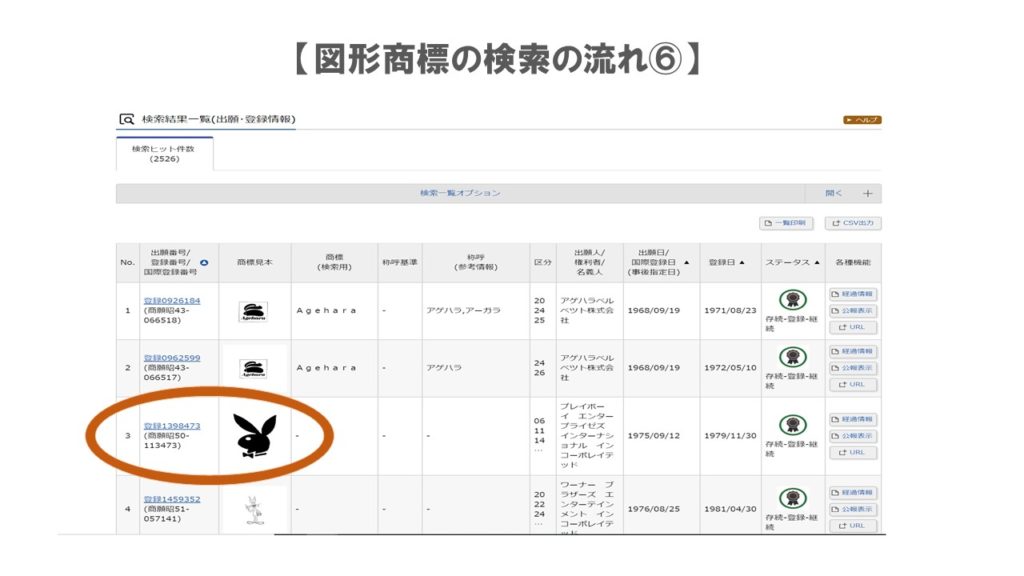
Task: Sort by ステータス column header arrow
Action: pyautogui.click(x=817, y=262)
